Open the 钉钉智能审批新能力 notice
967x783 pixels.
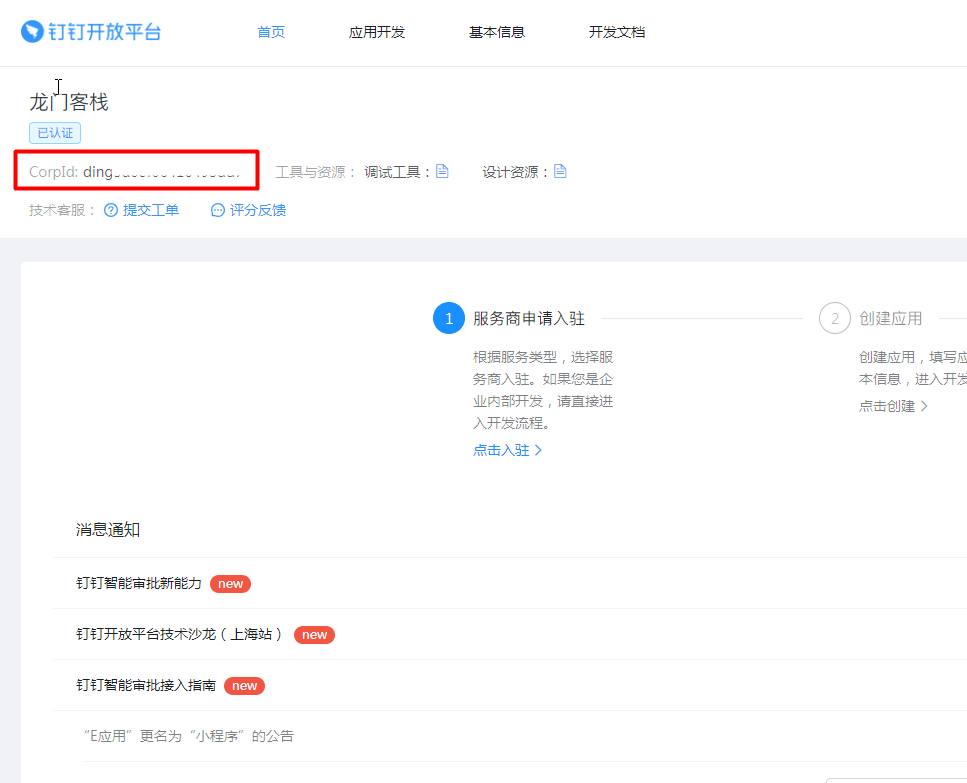pos(139,583)
